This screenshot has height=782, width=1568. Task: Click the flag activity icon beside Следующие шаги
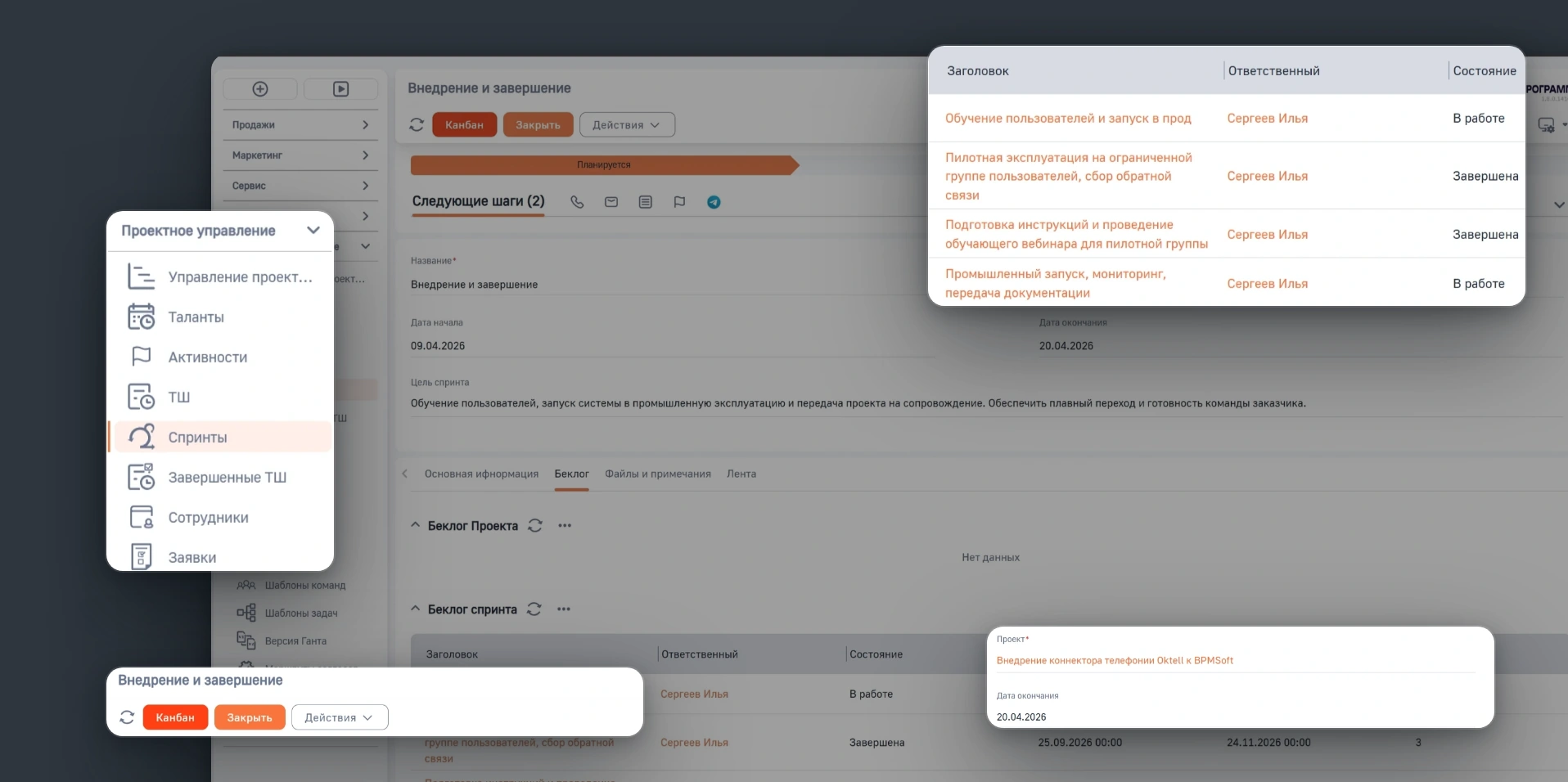click(x=679, y=202)
